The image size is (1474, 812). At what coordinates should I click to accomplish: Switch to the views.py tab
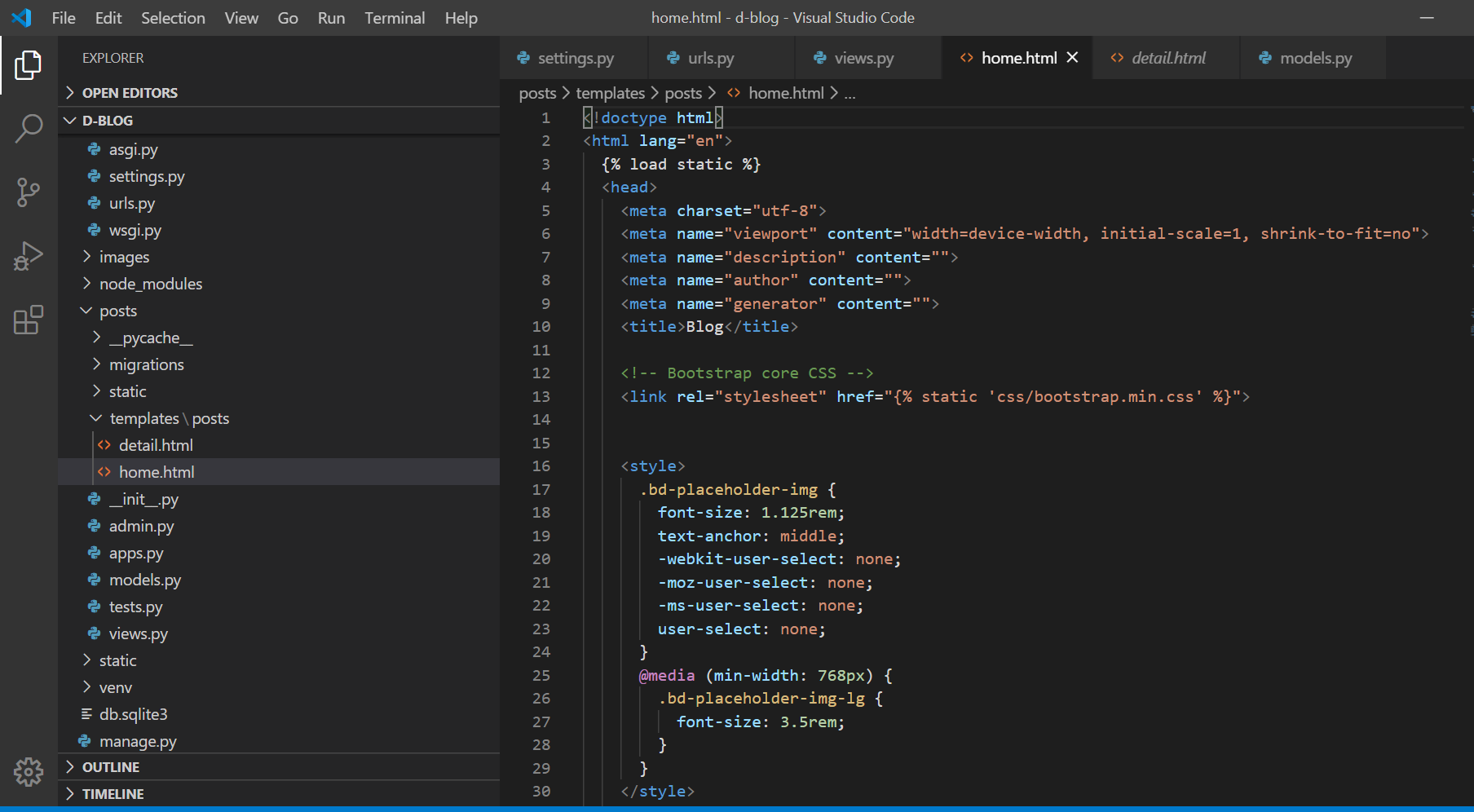[x=868, y=58]
